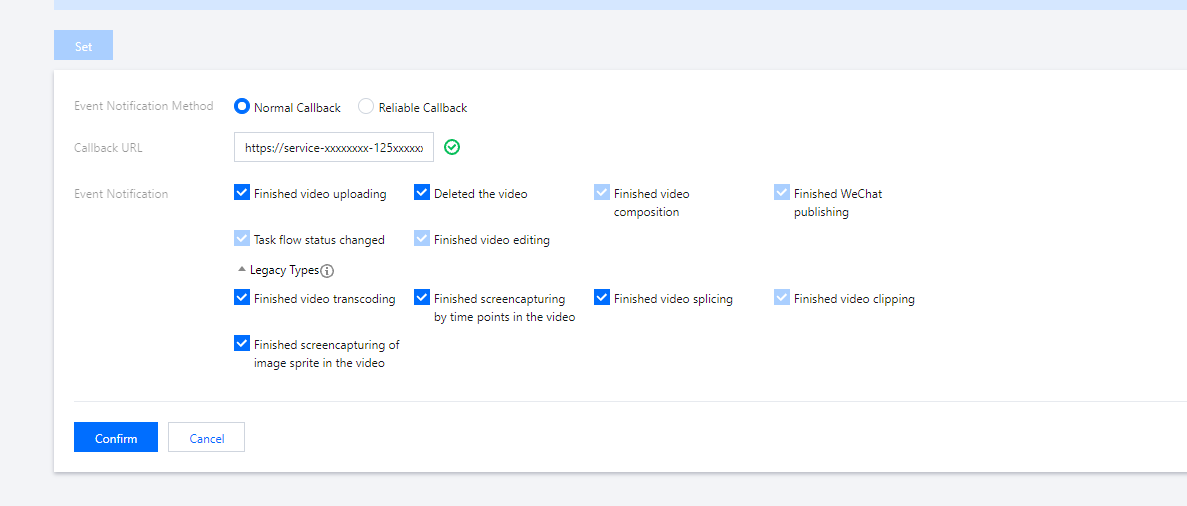
Task: Click the info icon beside Legacy Types
Action: (x=327, y=270)
